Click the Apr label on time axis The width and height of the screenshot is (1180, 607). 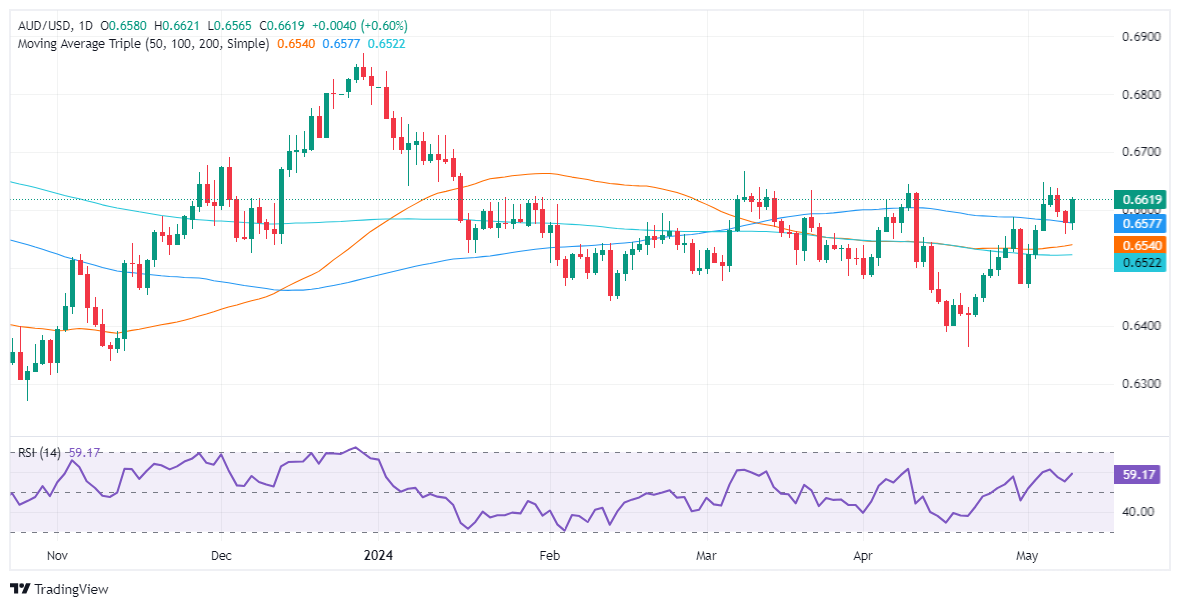(861, 554)
